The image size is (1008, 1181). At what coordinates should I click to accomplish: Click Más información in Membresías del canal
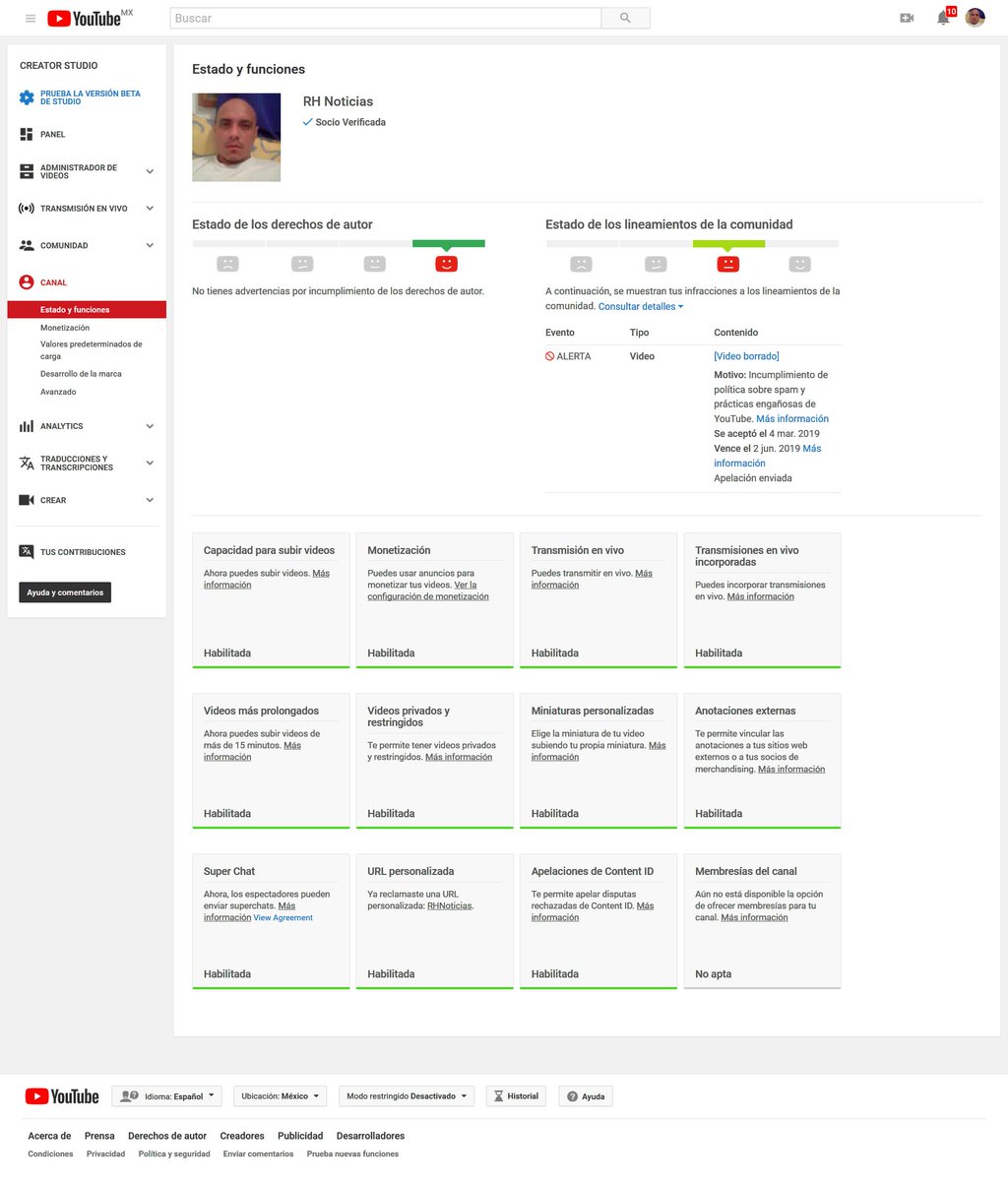[754, 917]
